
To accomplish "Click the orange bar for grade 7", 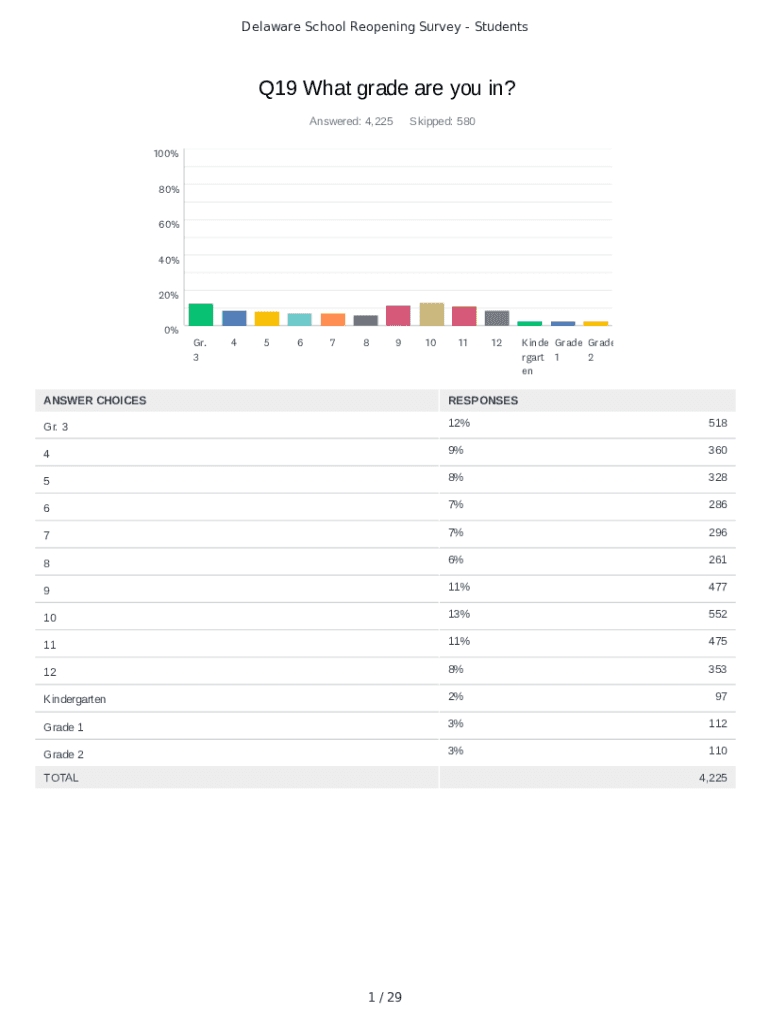I will (x=333, y=319).
